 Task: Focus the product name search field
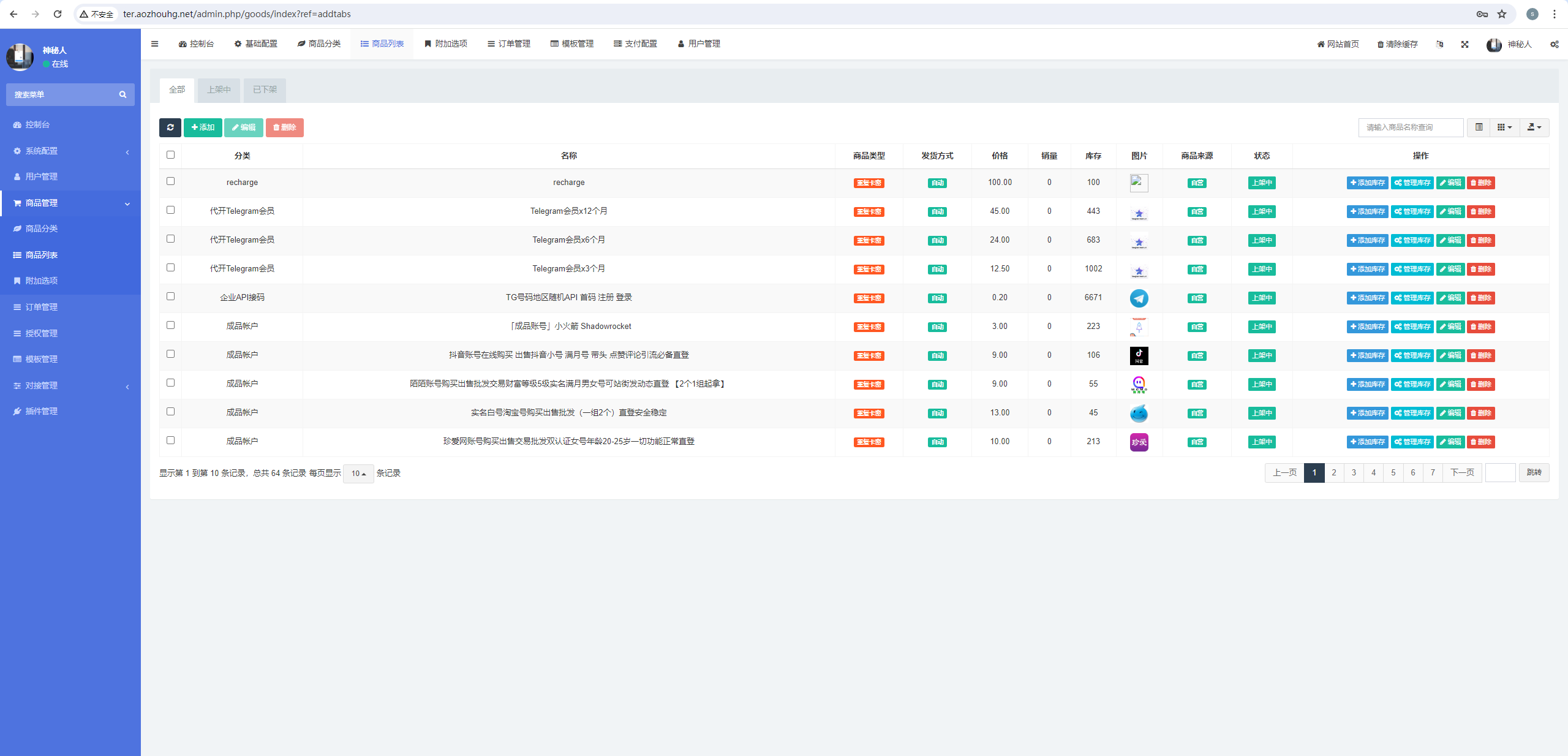point(1410,127)
